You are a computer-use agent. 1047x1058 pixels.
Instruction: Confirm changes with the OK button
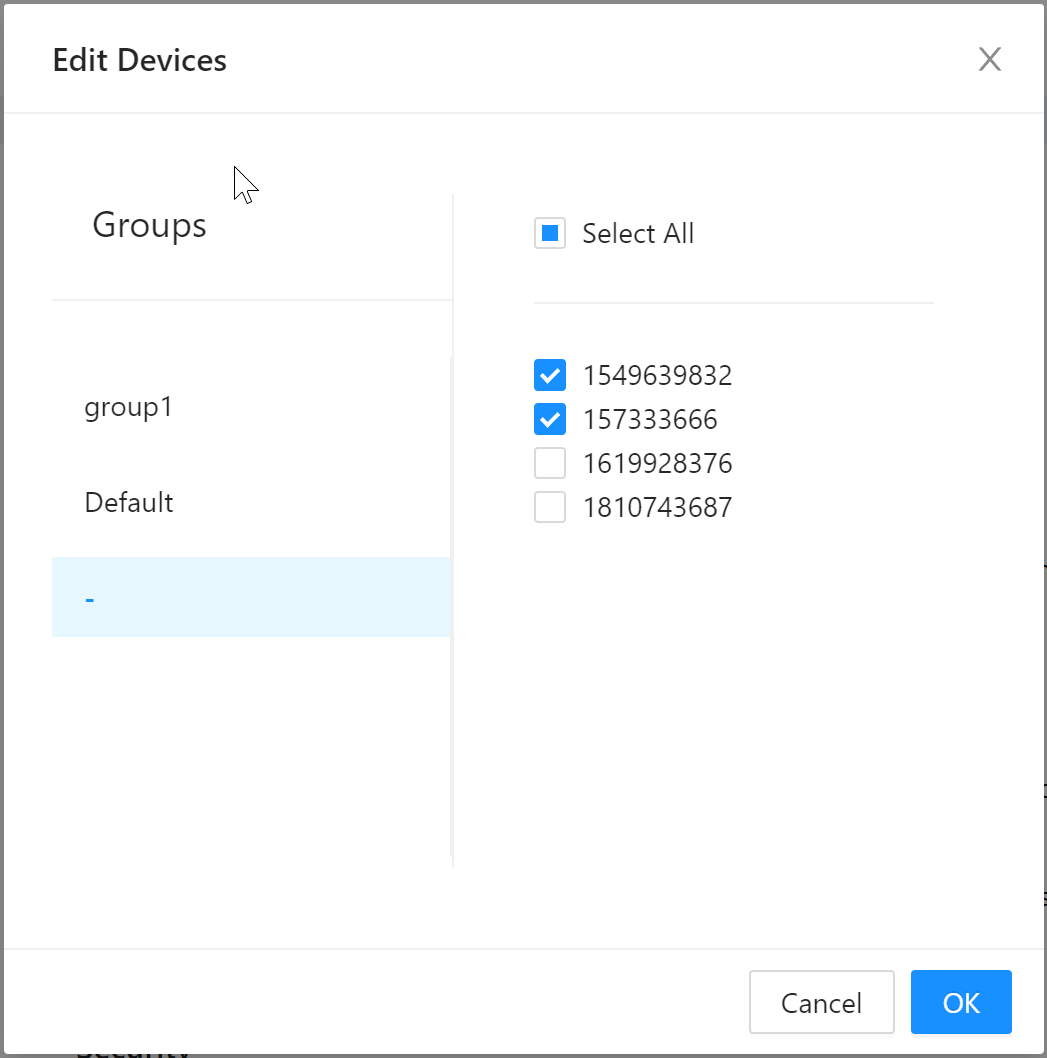tap(960, 1002)
